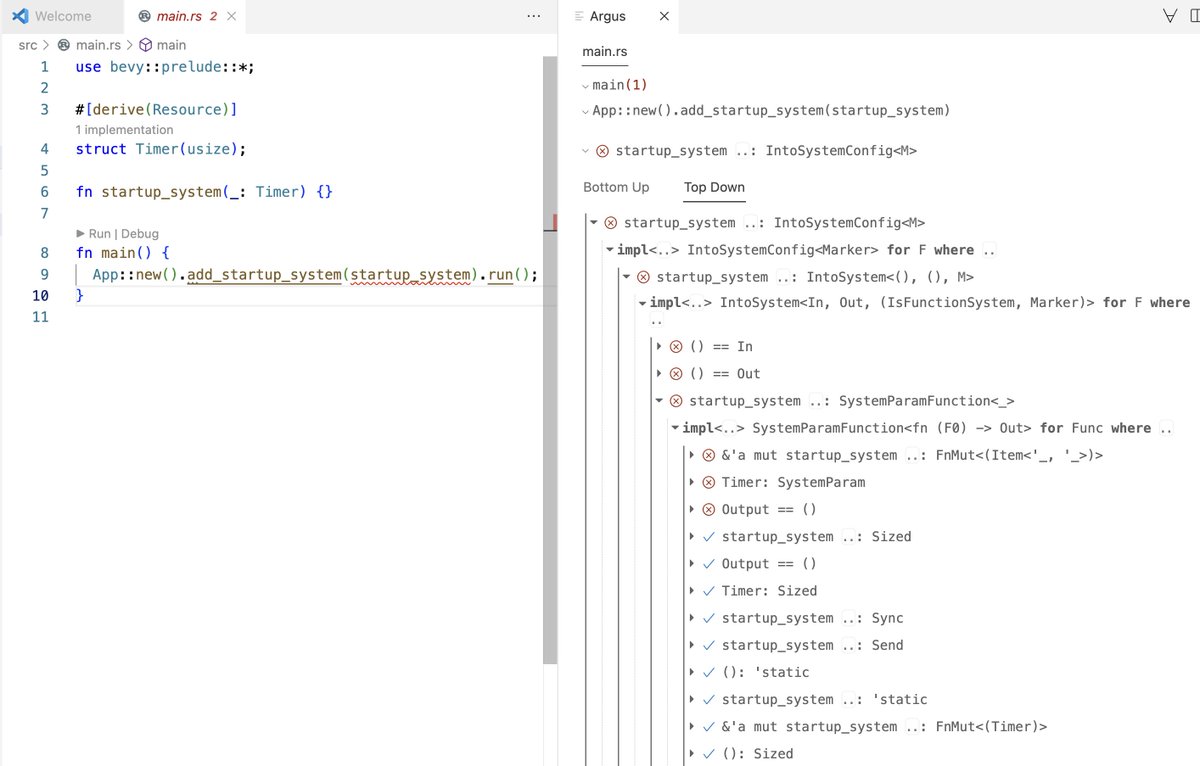Collapse the startup_system IntoSystemConfig<M> header chevron
The image size is (1200, 766).
point(586,151)
